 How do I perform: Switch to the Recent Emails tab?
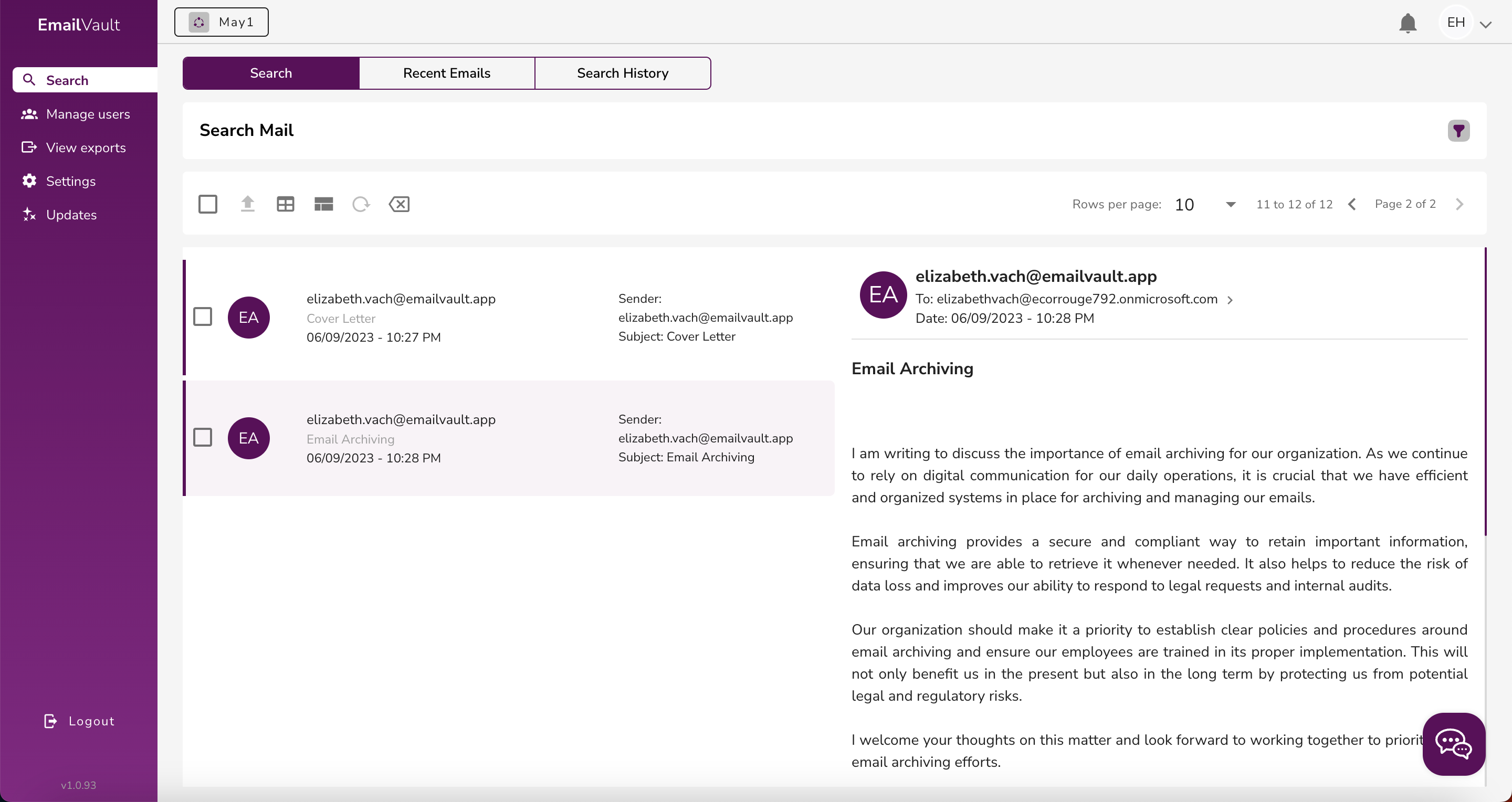pyautogui.click(x=446, y=73)
